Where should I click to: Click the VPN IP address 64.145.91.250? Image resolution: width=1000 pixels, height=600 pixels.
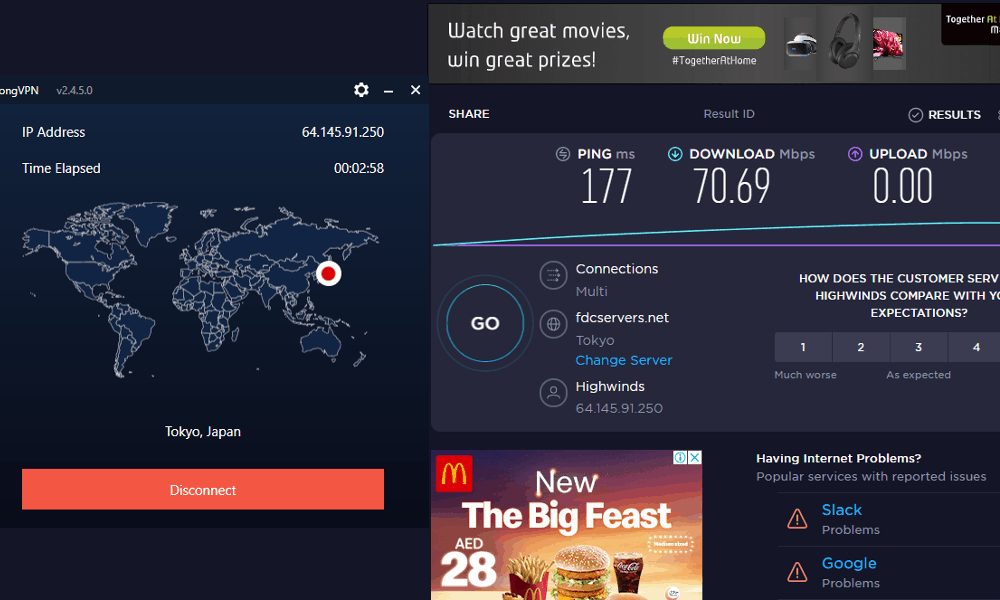(342, 132)
